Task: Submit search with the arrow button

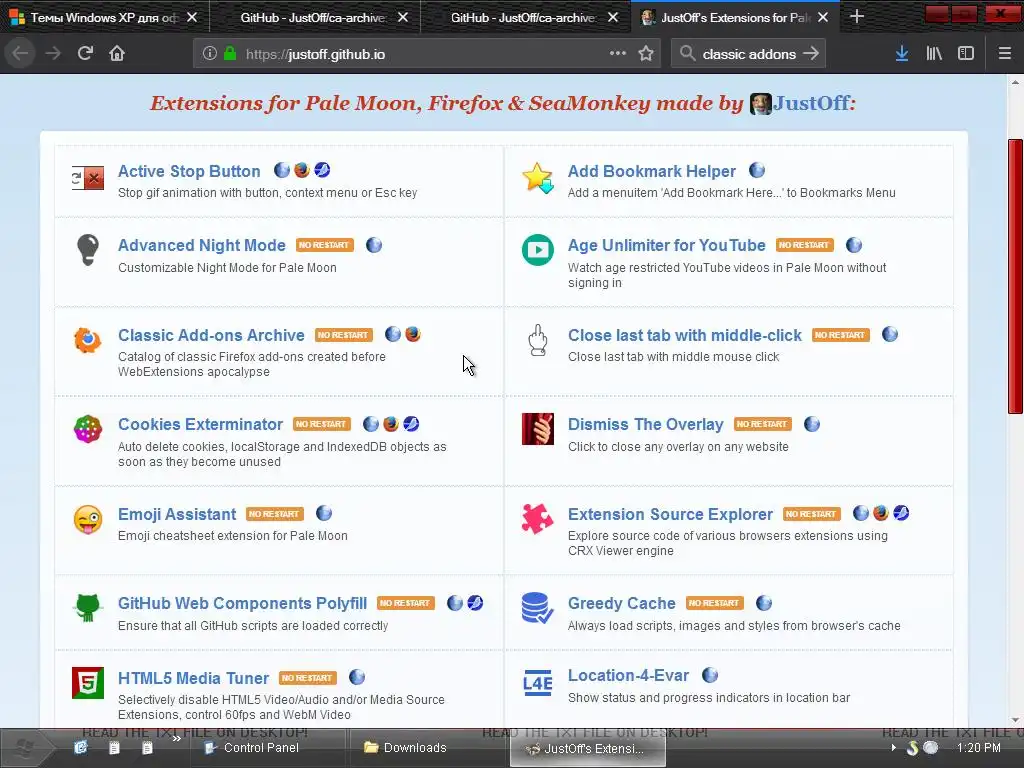Action: (811, 53)
